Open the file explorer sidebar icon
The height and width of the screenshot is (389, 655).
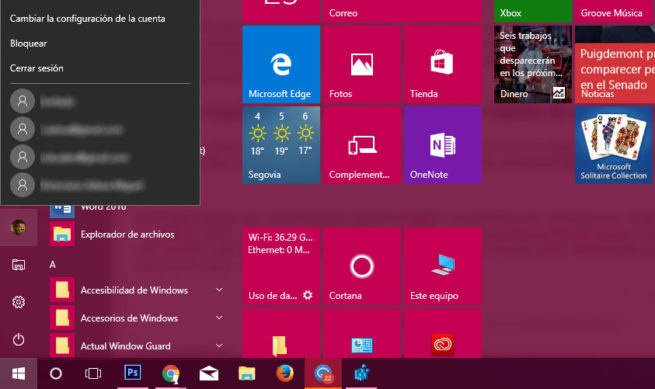pyautogui.click(x=18, y=265)
